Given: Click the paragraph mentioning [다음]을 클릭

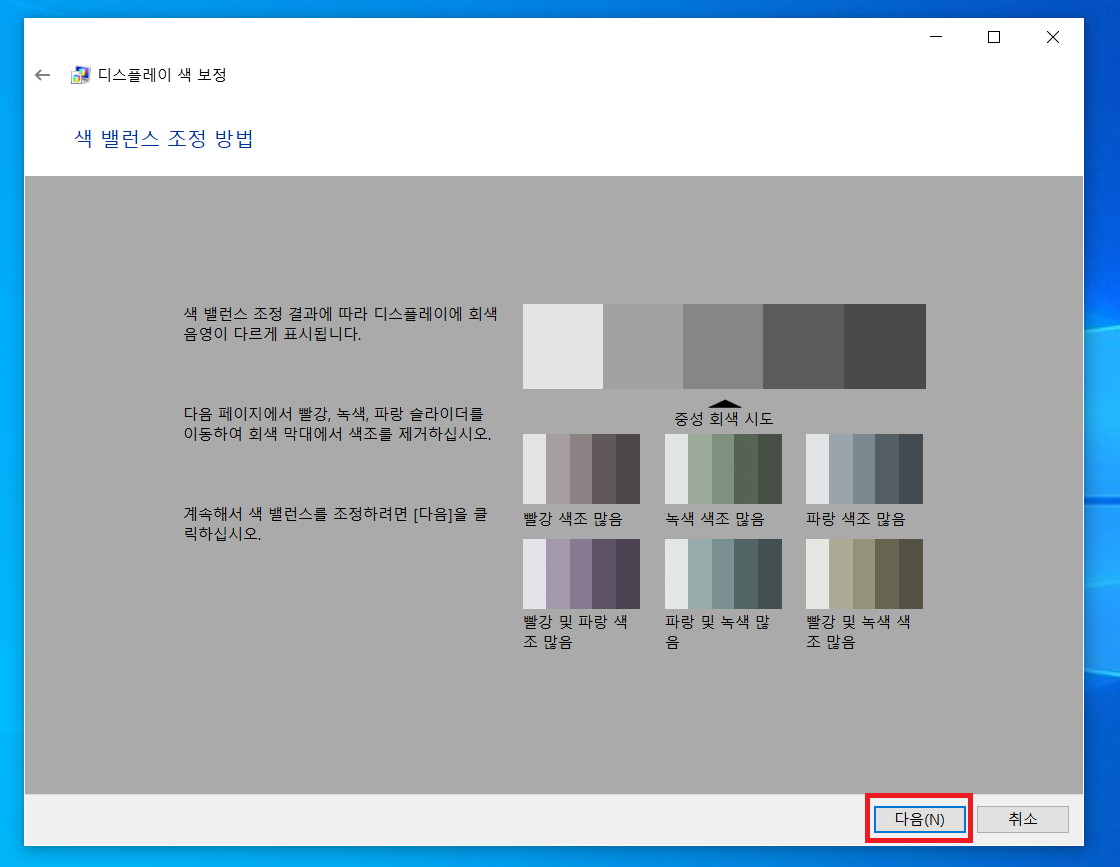Looking at the screenshot, I should (336, 523).
